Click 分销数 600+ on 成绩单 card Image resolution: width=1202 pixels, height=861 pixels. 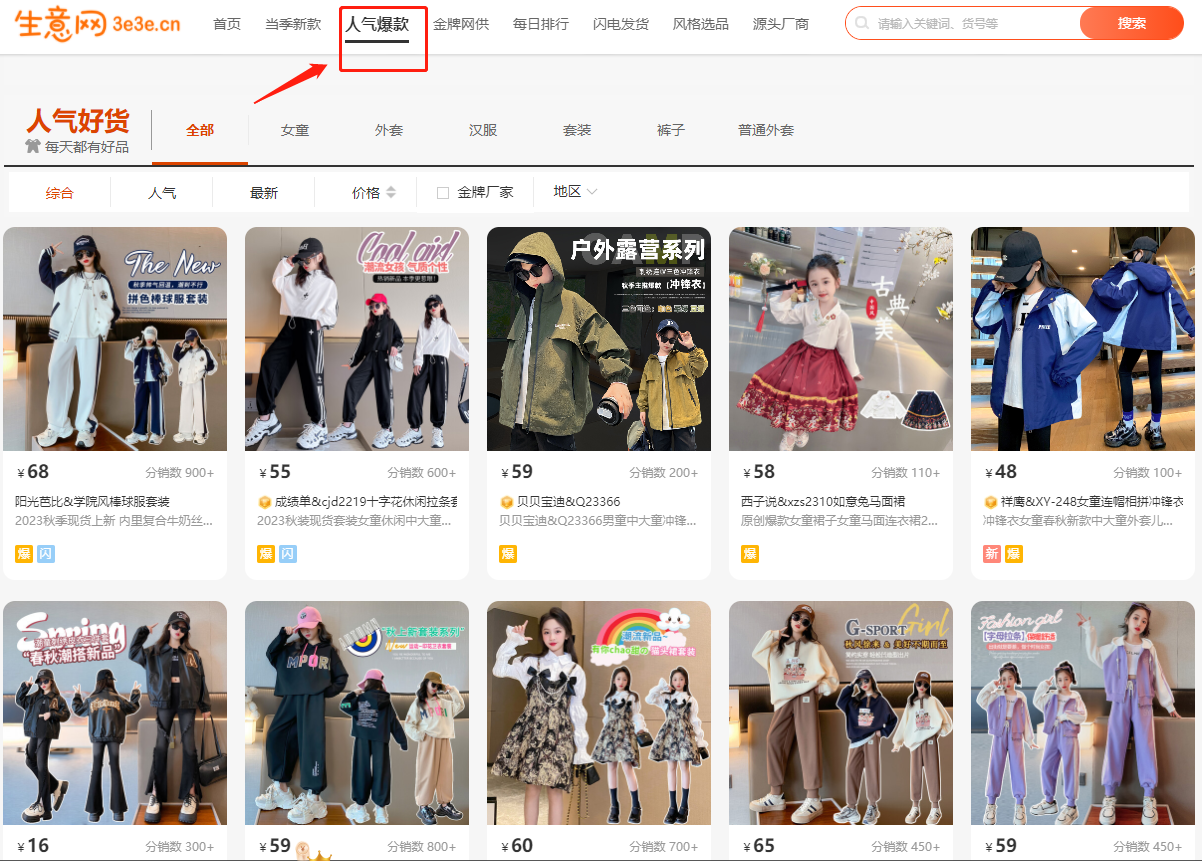tap(421, 473)
